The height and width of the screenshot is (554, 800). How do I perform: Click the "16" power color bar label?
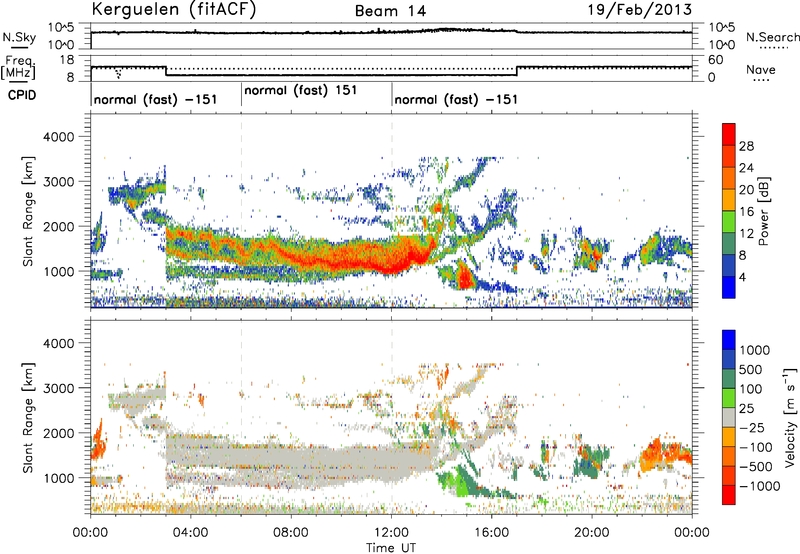pos(746,212)
